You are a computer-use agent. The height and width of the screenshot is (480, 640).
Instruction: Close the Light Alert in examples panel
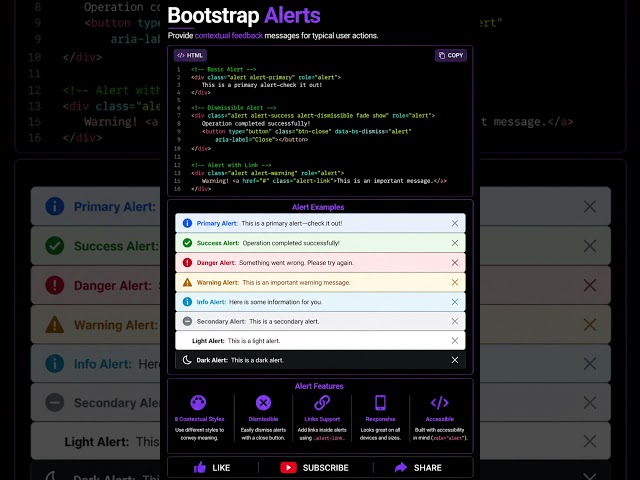[455, 340]
